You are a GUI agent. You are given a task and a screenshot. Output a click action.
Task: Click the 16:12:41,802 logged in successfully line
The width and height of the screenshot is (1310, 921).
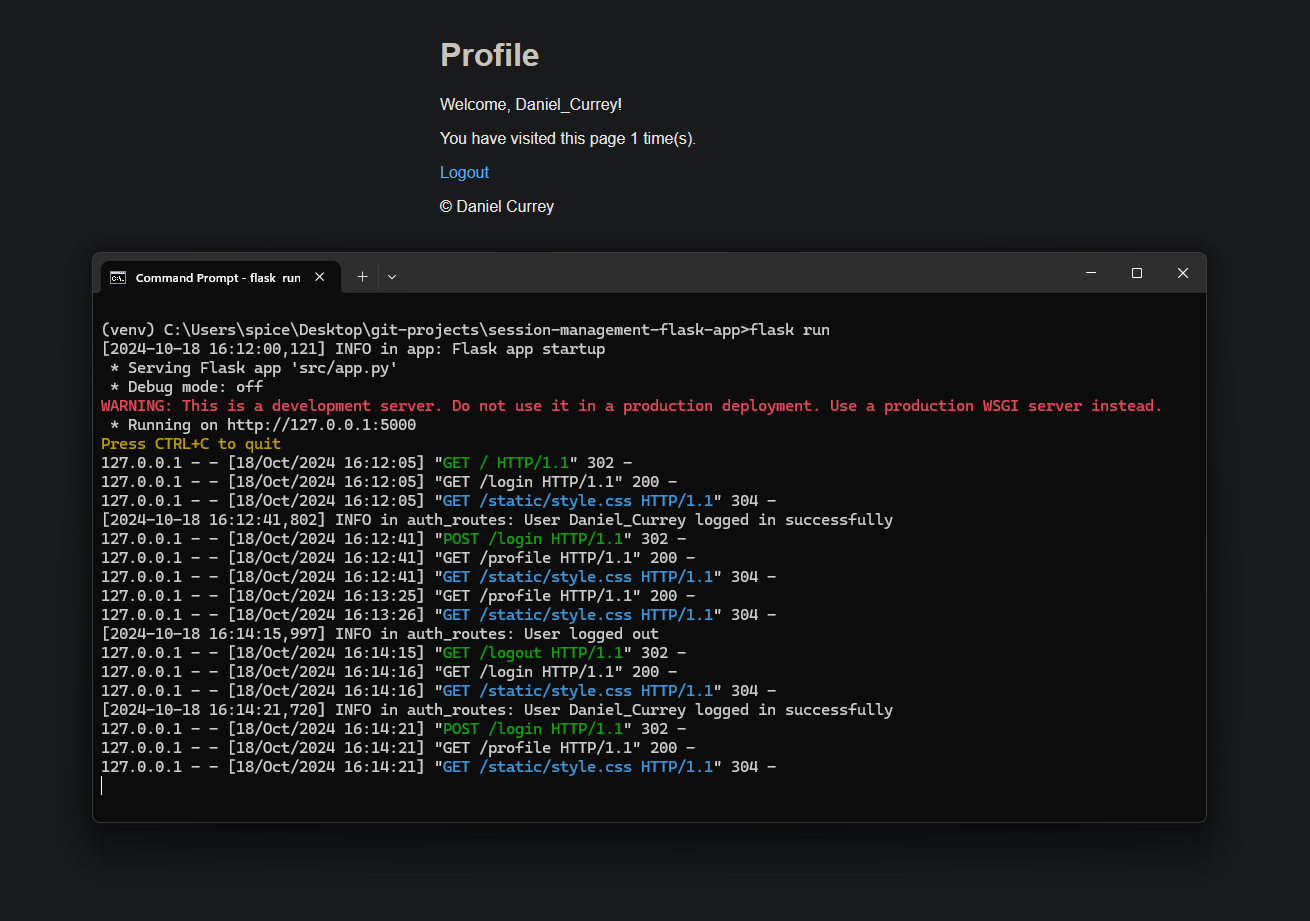[497, 520]
